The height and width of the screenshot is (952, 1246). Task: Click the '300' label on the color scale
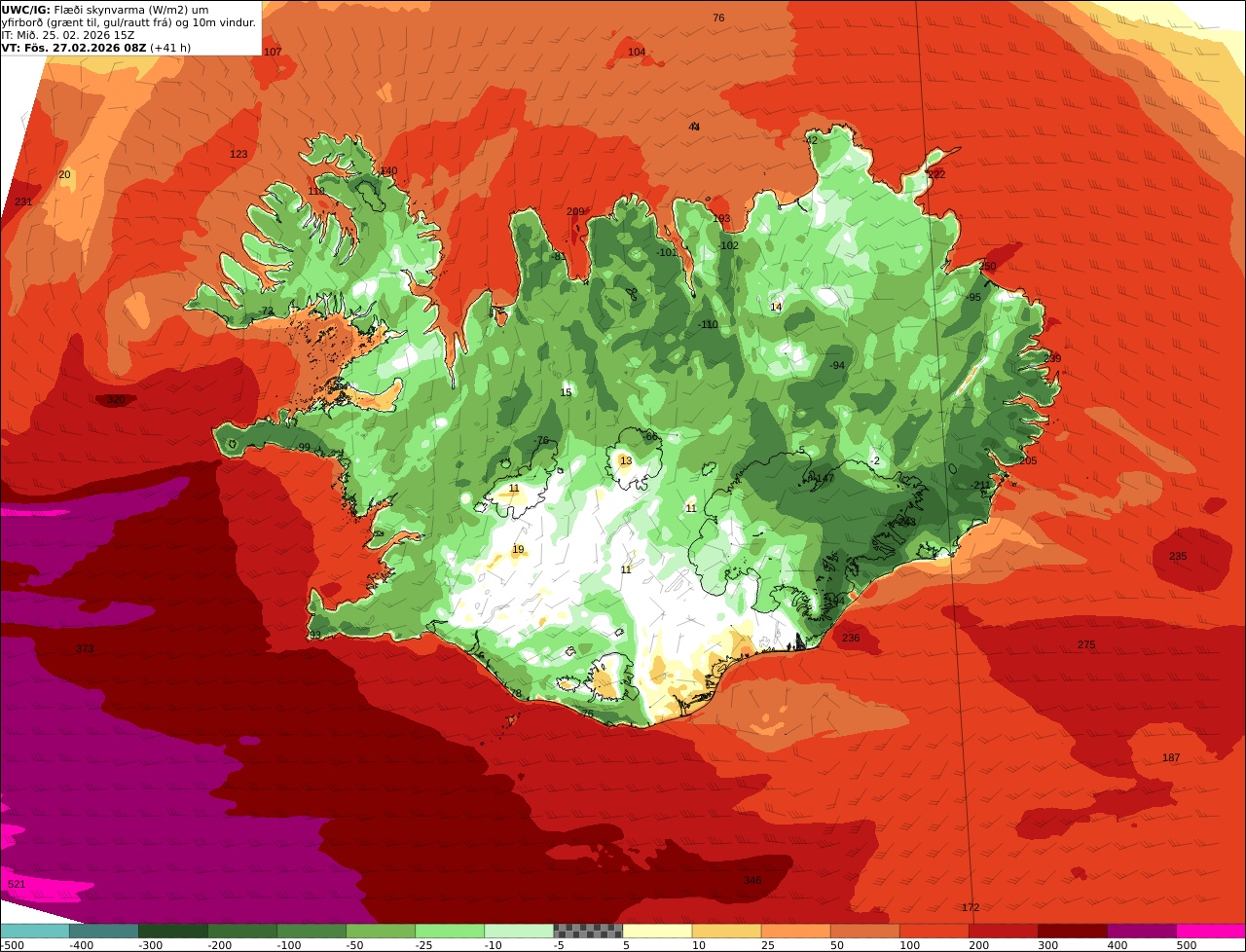1048,945
